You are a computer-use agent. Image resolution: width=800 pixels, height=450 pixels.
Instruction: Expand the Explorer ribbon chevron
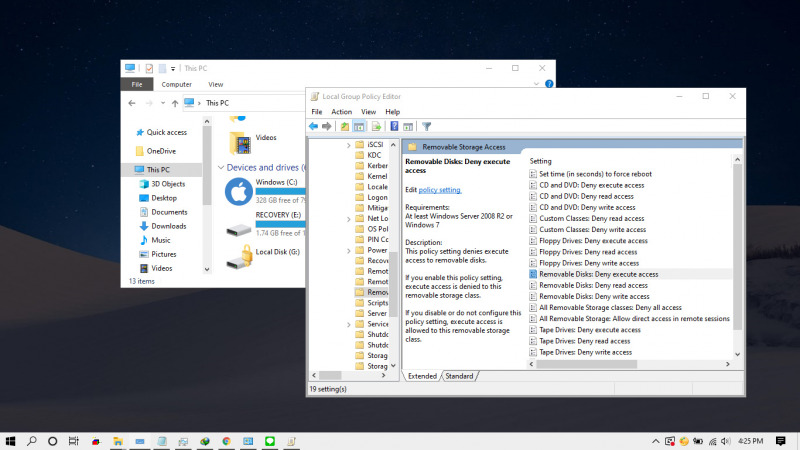(536, 84)
